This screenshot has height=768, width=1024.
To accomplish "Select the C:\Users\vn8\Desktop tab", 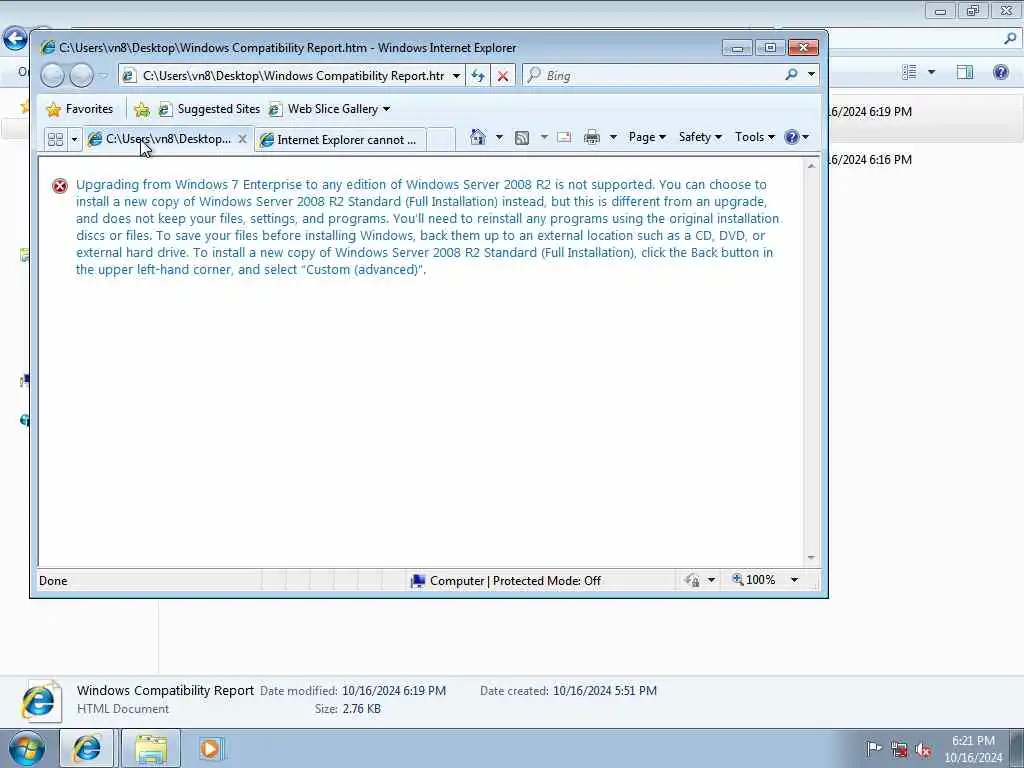I will pos(161,139).
